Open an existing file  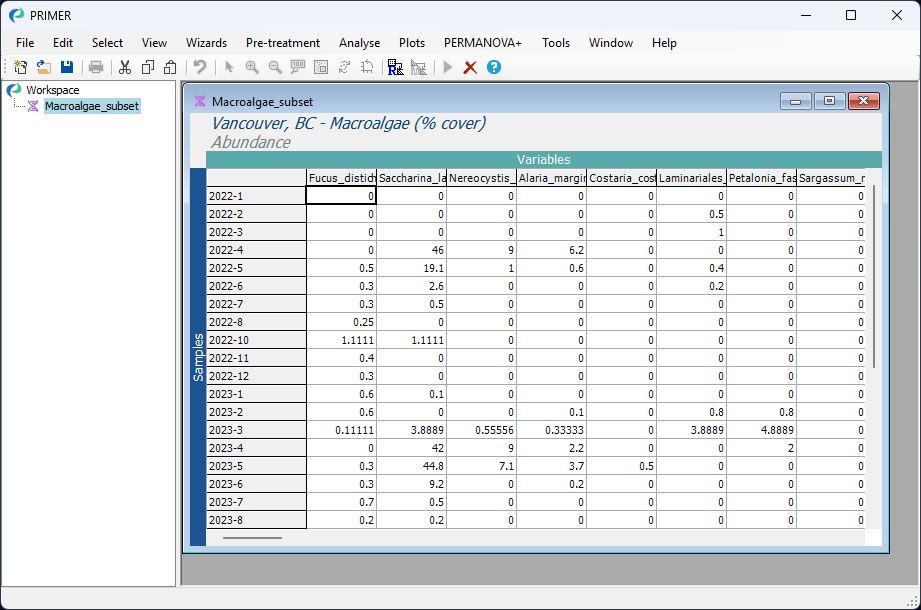coord(43,67)
